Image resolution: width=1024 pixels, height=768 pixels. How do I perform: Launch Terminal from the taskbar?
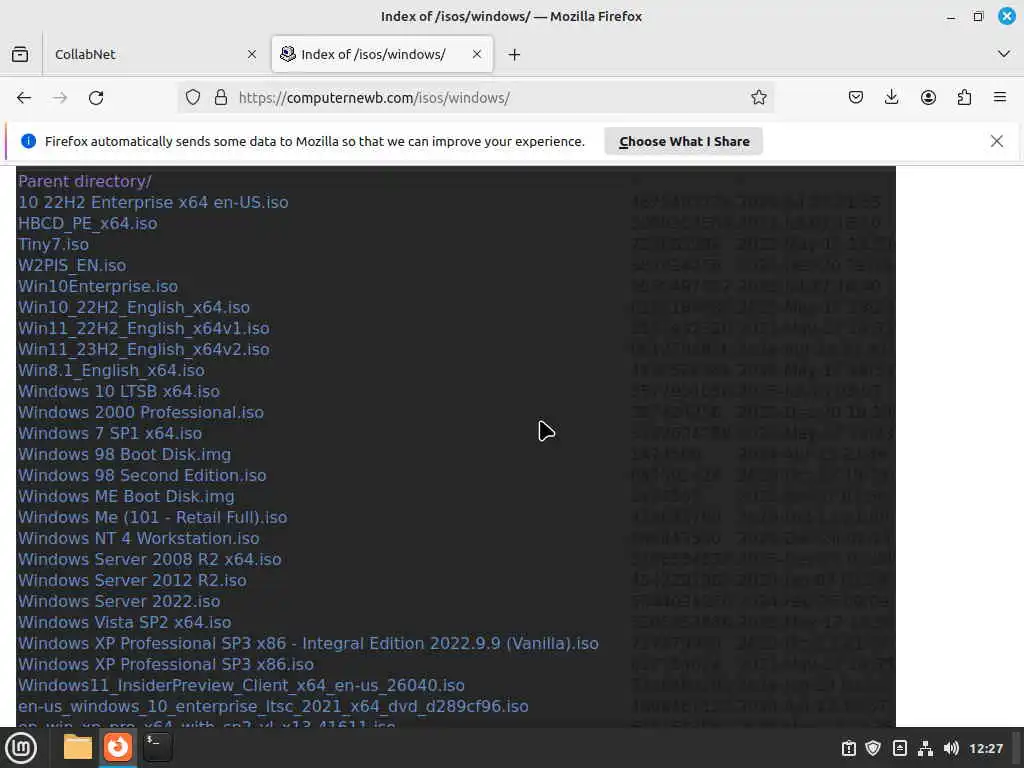(x=157, y=747)
